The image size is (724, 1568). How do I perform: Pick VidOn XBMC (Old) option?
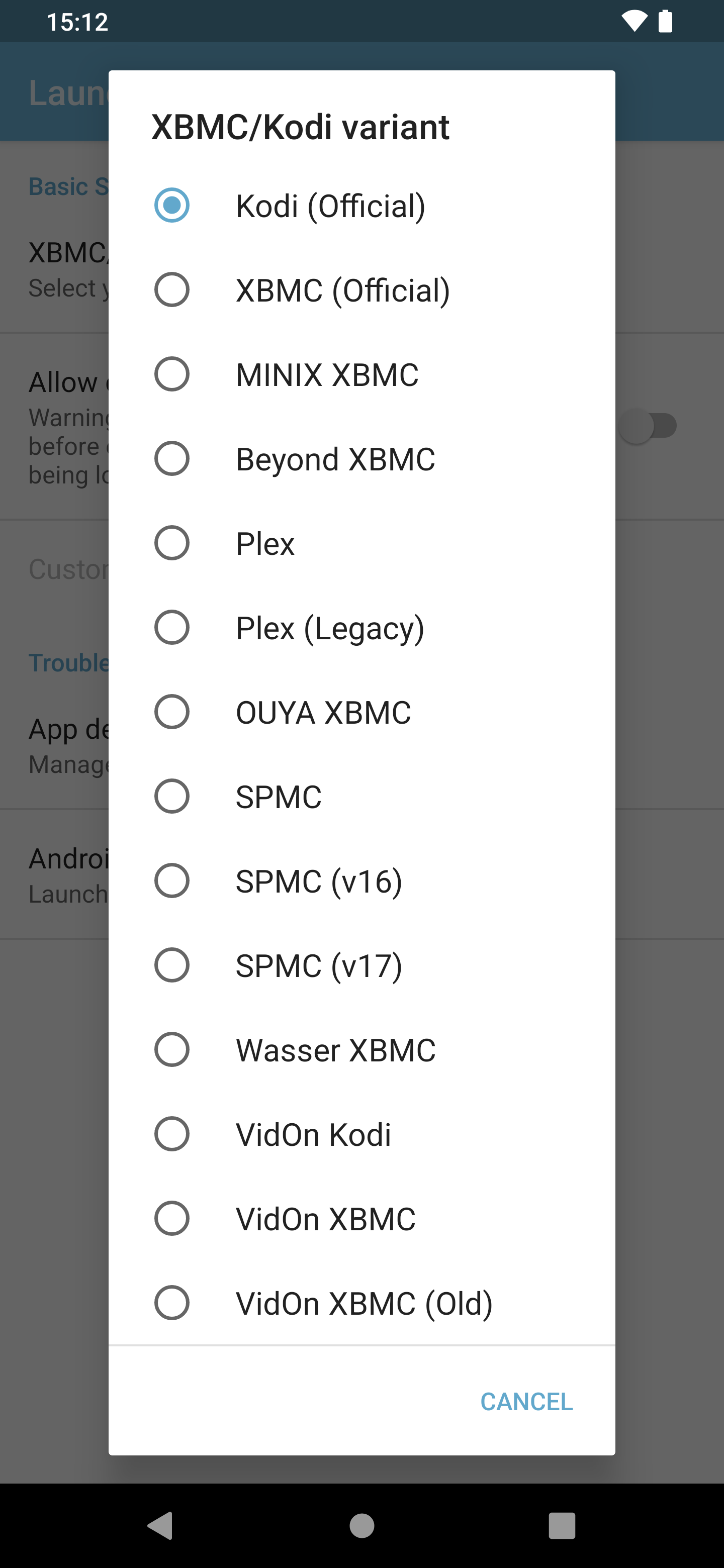[172, 1303]
